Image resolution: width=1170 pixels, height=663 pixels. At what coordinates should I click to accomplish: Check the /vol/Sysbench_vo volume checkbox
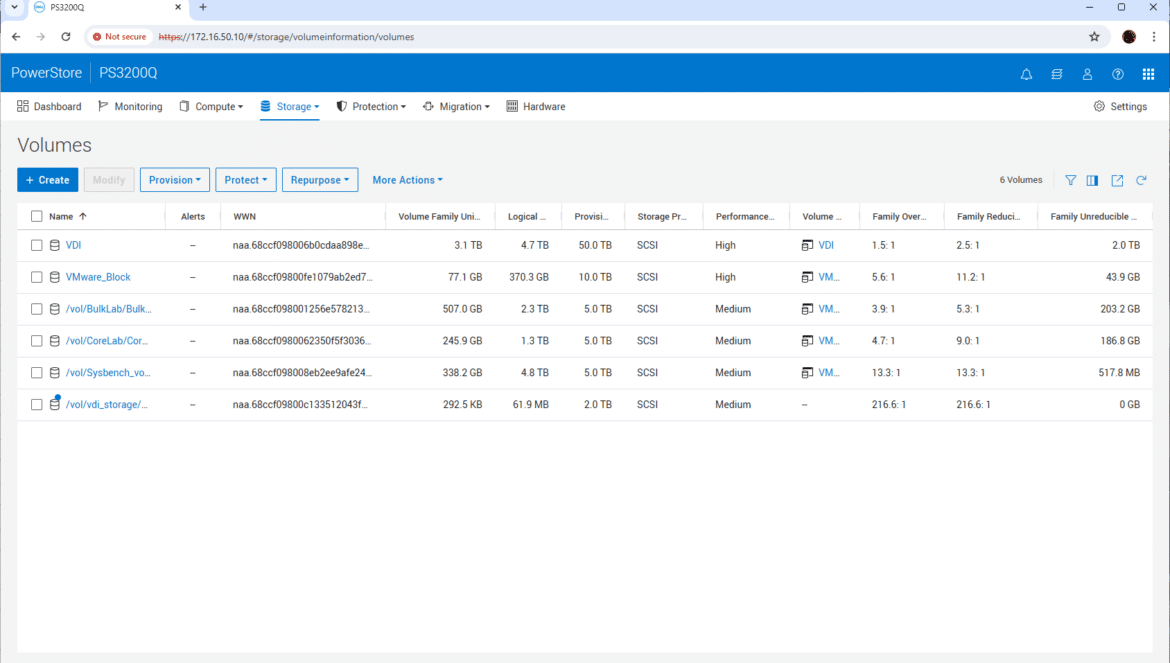pos(37,373)
